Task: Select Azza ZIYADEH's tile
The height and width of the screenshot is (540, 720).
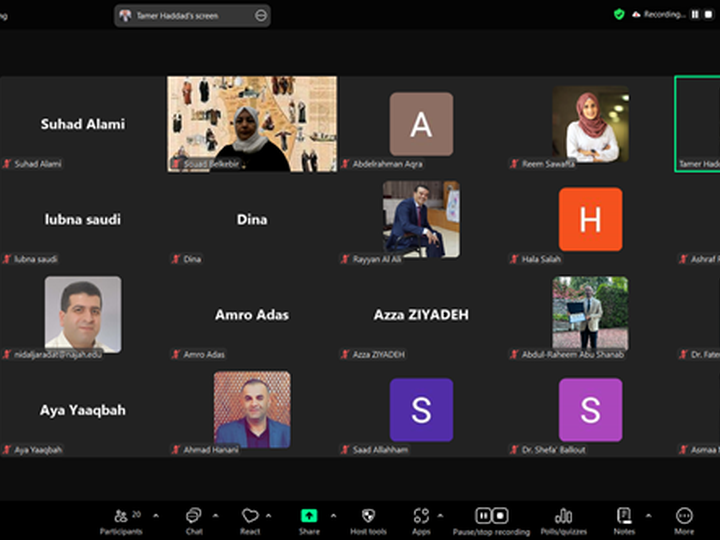Action: pyautogui.click(x=421, y=315)
